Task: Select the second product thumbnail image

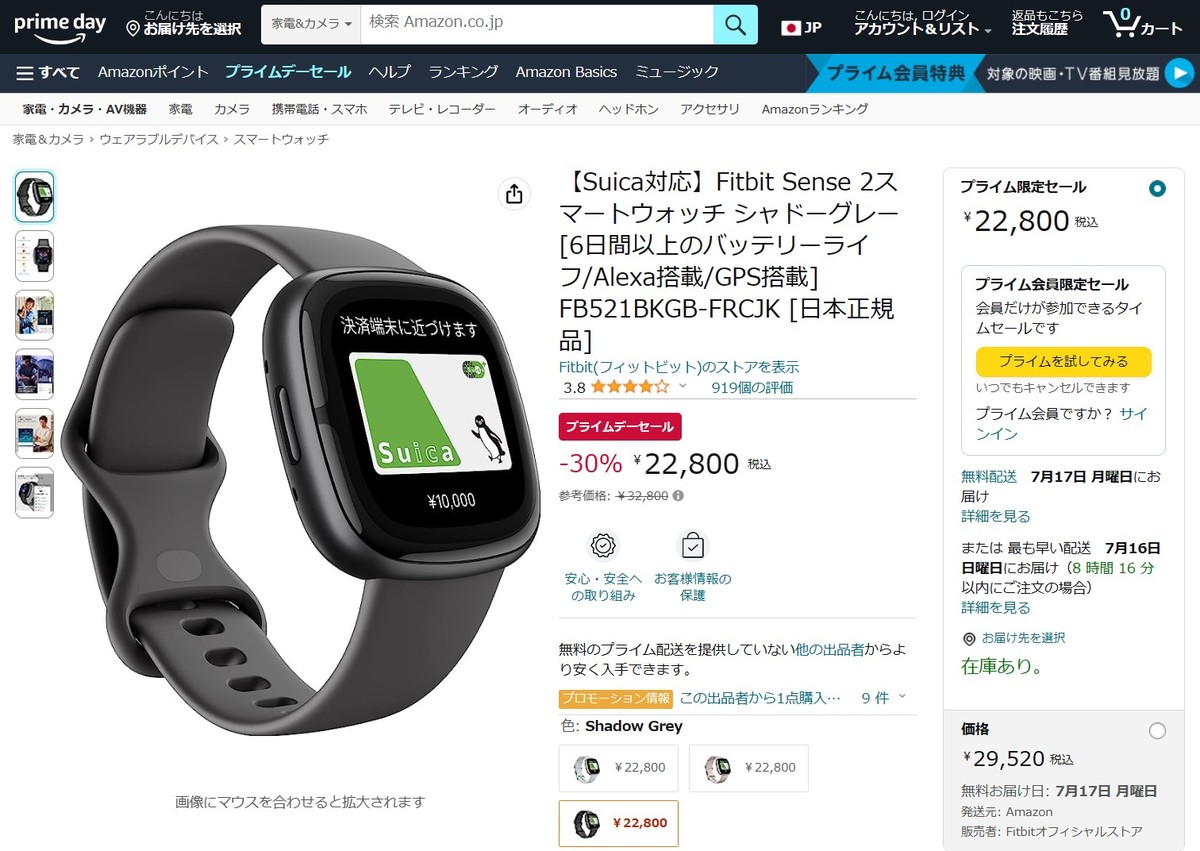Action: tap(35, 256)
